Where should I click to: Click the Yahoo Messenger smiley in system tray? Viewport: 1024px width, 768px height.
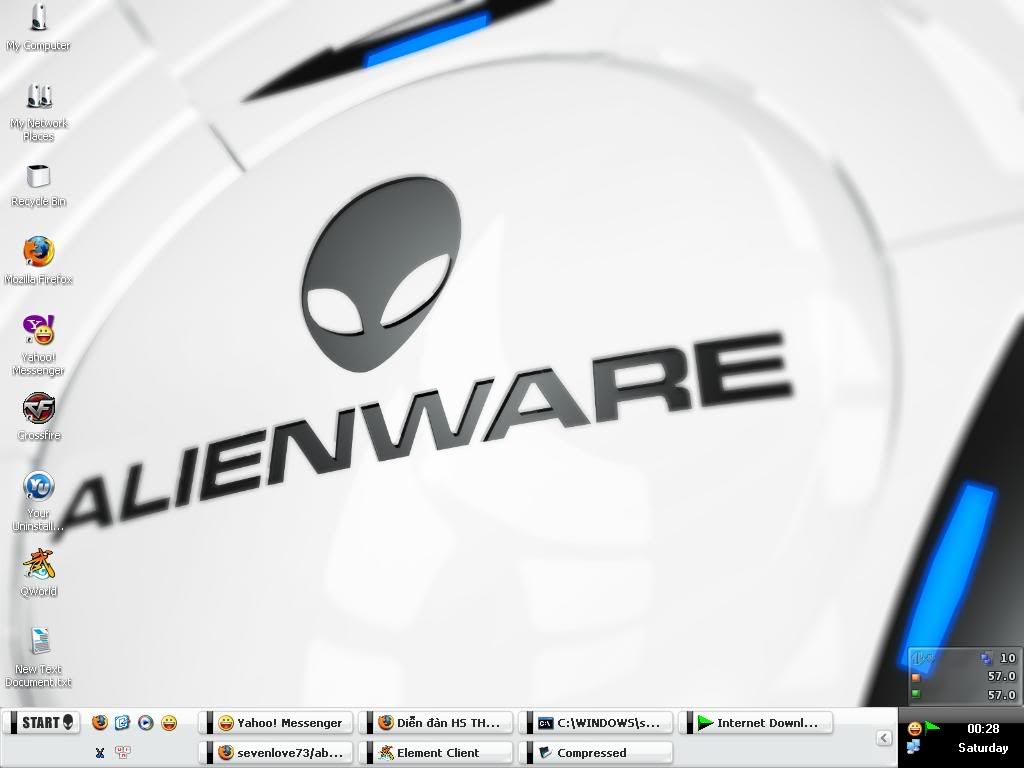[x=915, y=728]
